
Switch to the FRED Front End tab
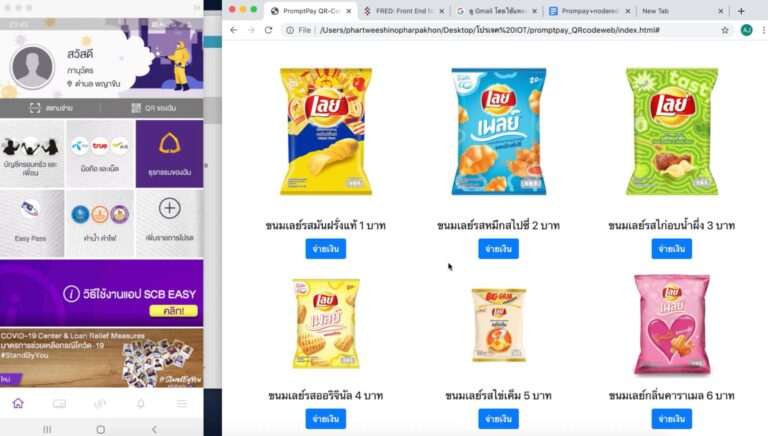(x=403, y=11)
